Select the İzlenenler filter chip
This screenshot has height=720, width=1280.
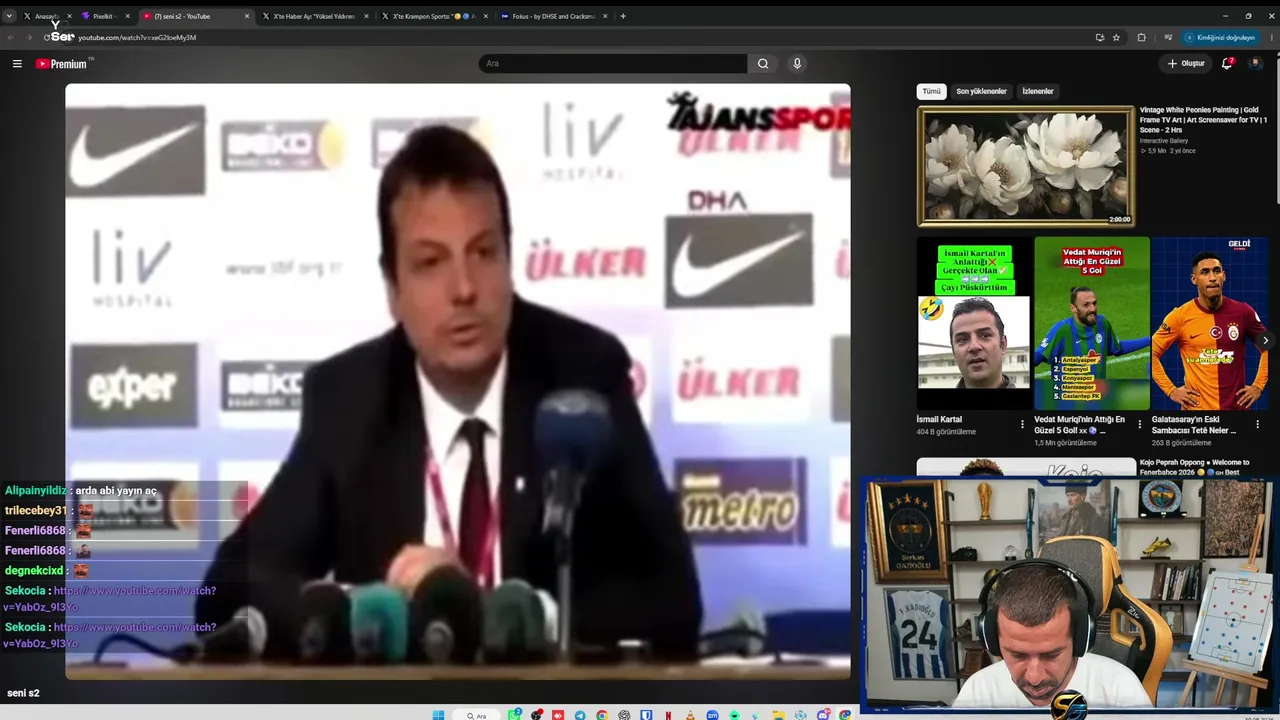click(x=1038, y=91)
